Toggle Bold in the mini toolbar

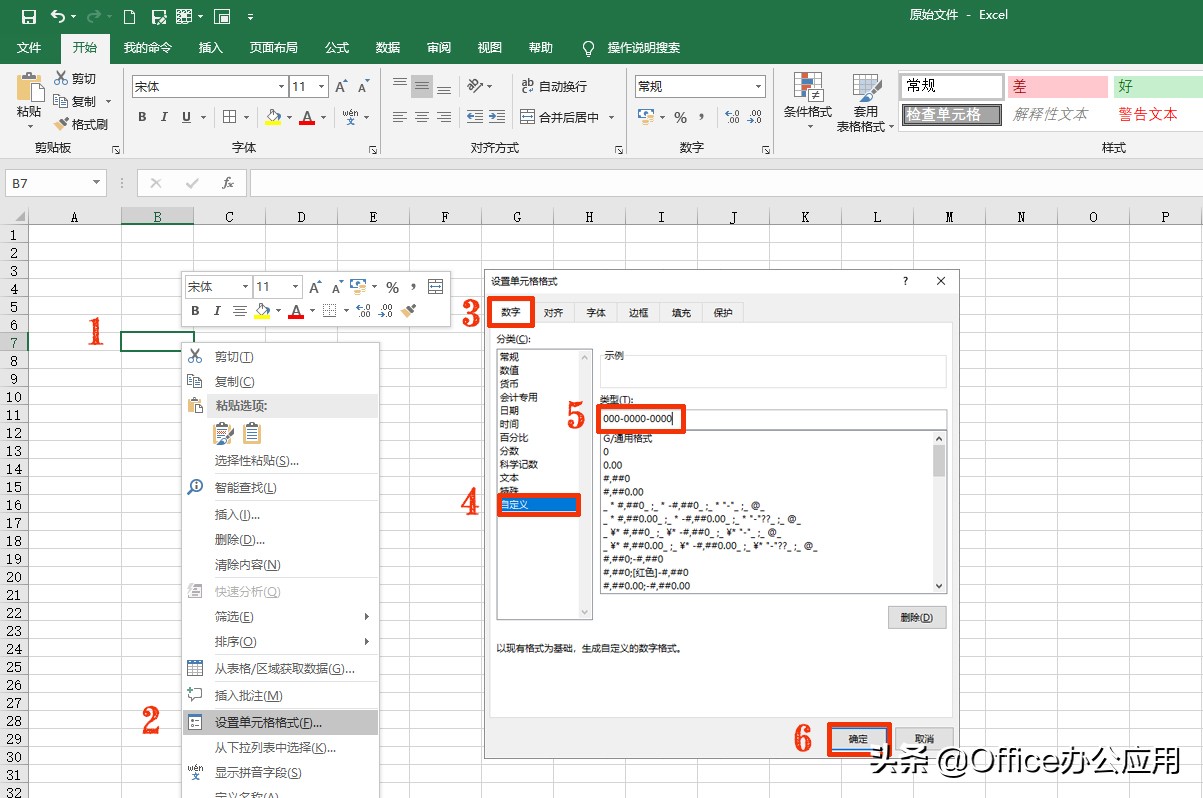196,311
